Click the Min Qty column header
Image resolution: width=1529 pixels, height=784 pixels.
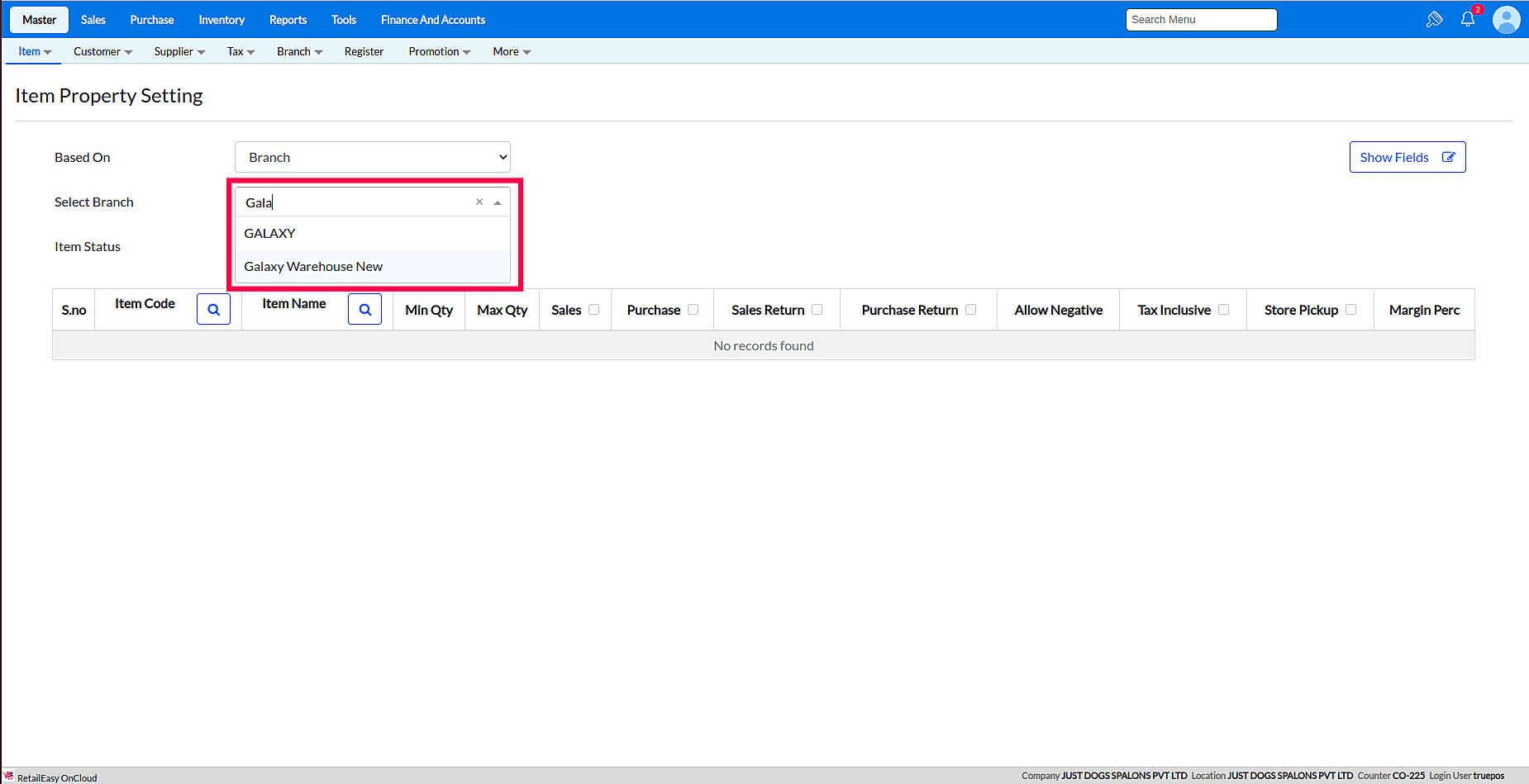pos(429,310)
